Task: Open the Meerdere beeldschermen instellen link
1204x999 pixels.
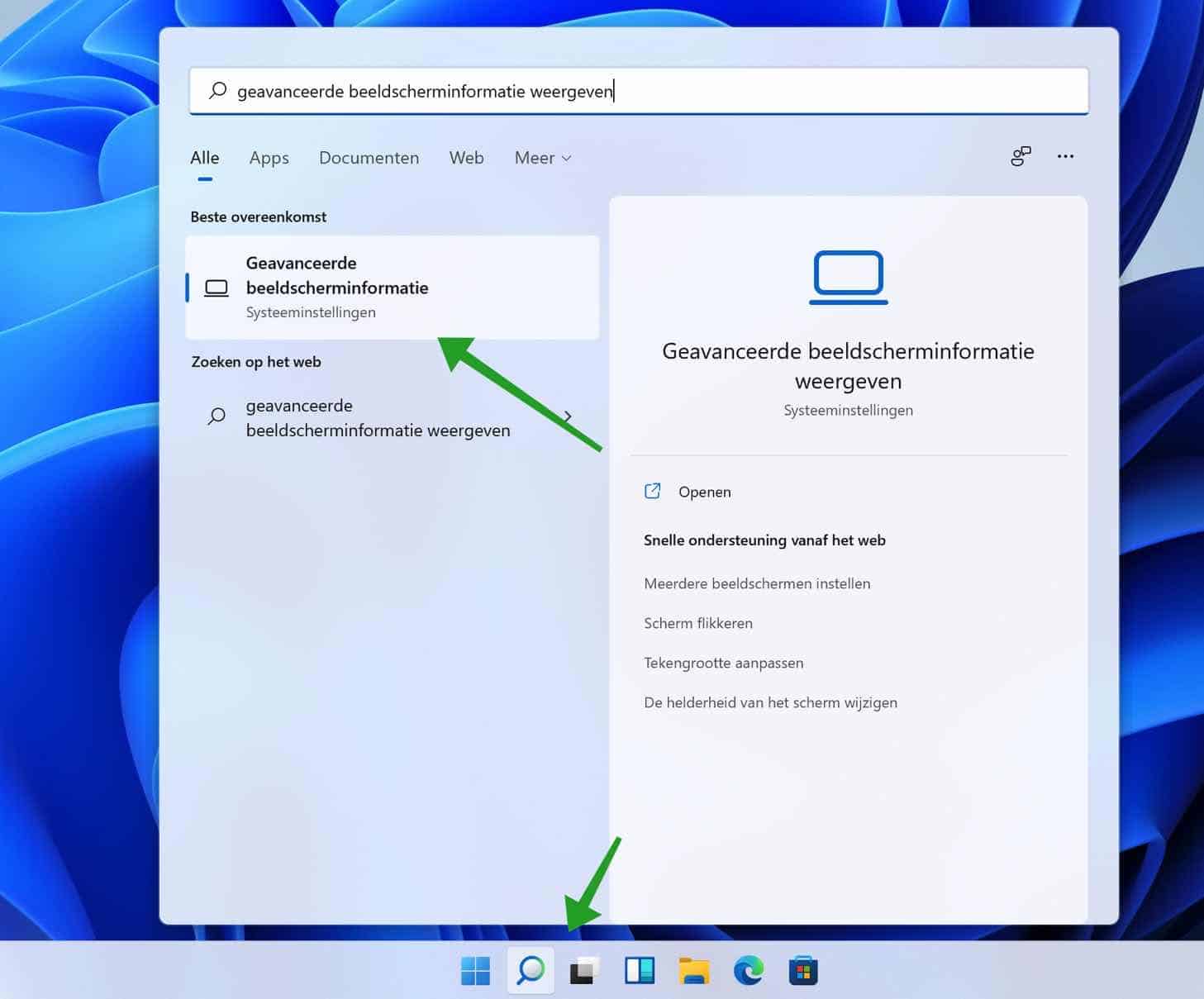Action: (x=757, y=583)
